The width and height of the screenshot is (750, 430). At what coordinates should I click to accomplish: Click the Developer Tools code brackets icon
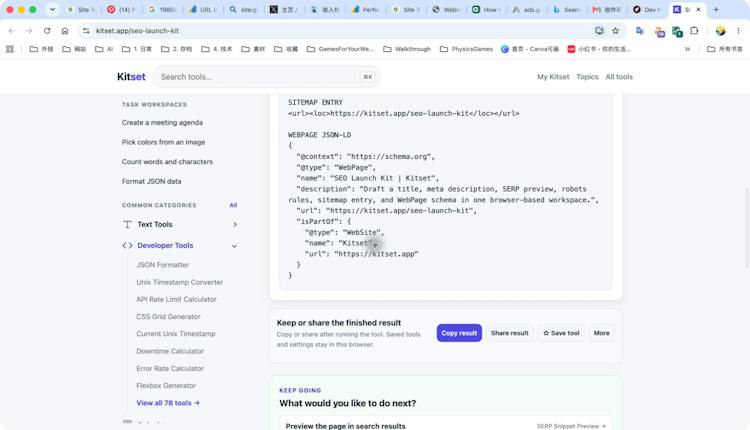127,245
